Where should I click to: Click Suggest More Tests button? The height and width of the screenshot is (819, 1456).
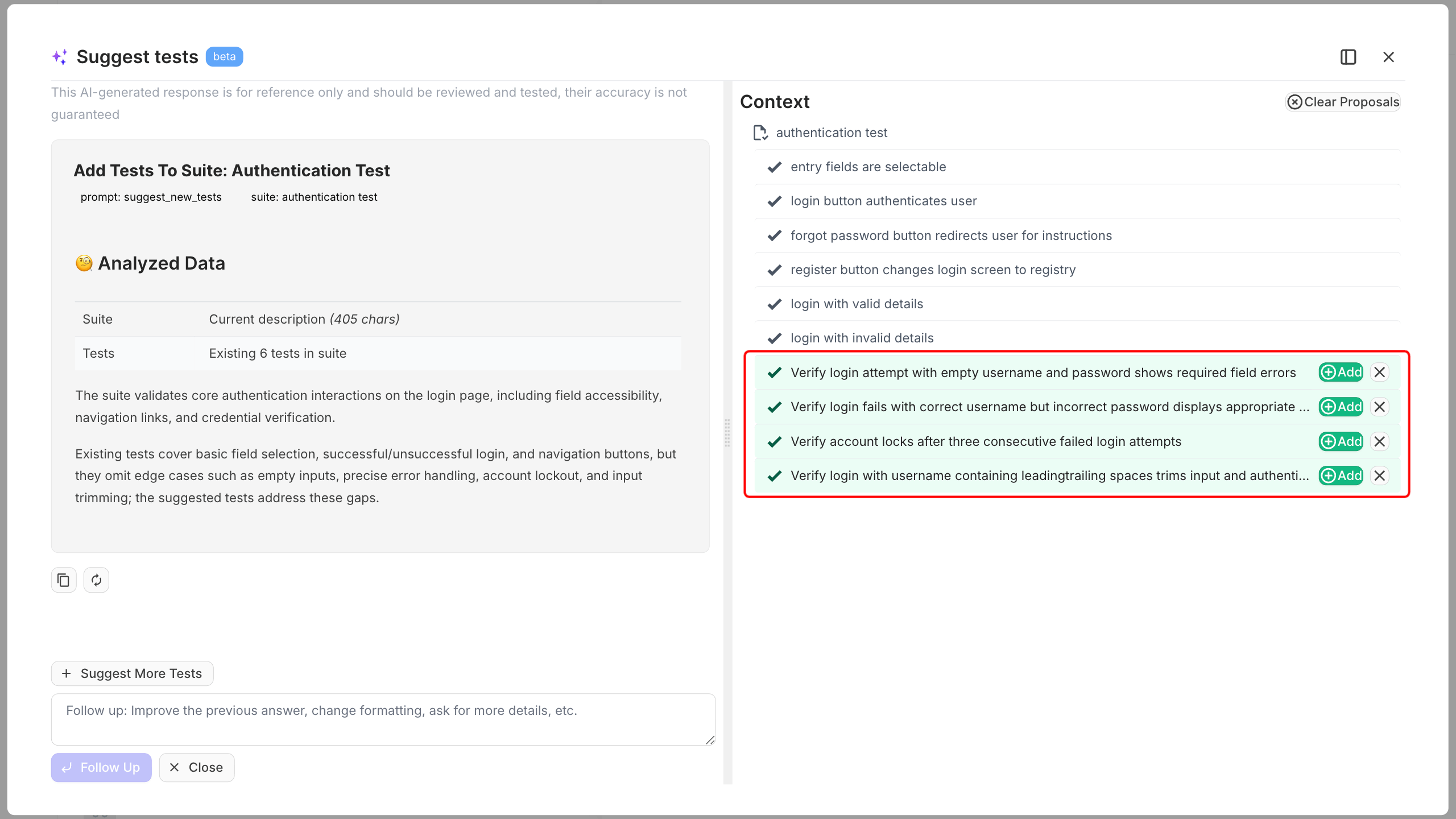[x=132, y=673]
